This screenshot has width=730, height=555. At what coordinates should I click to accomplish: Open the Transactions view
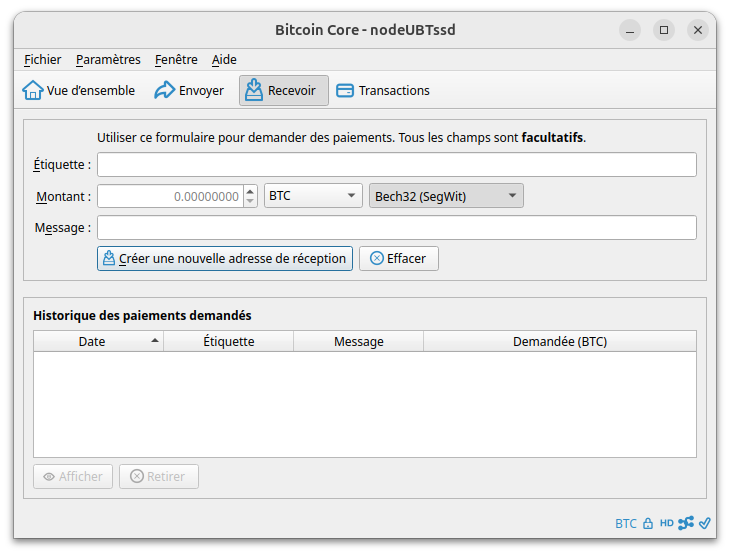pyautogui.click(x=383, y=90)
